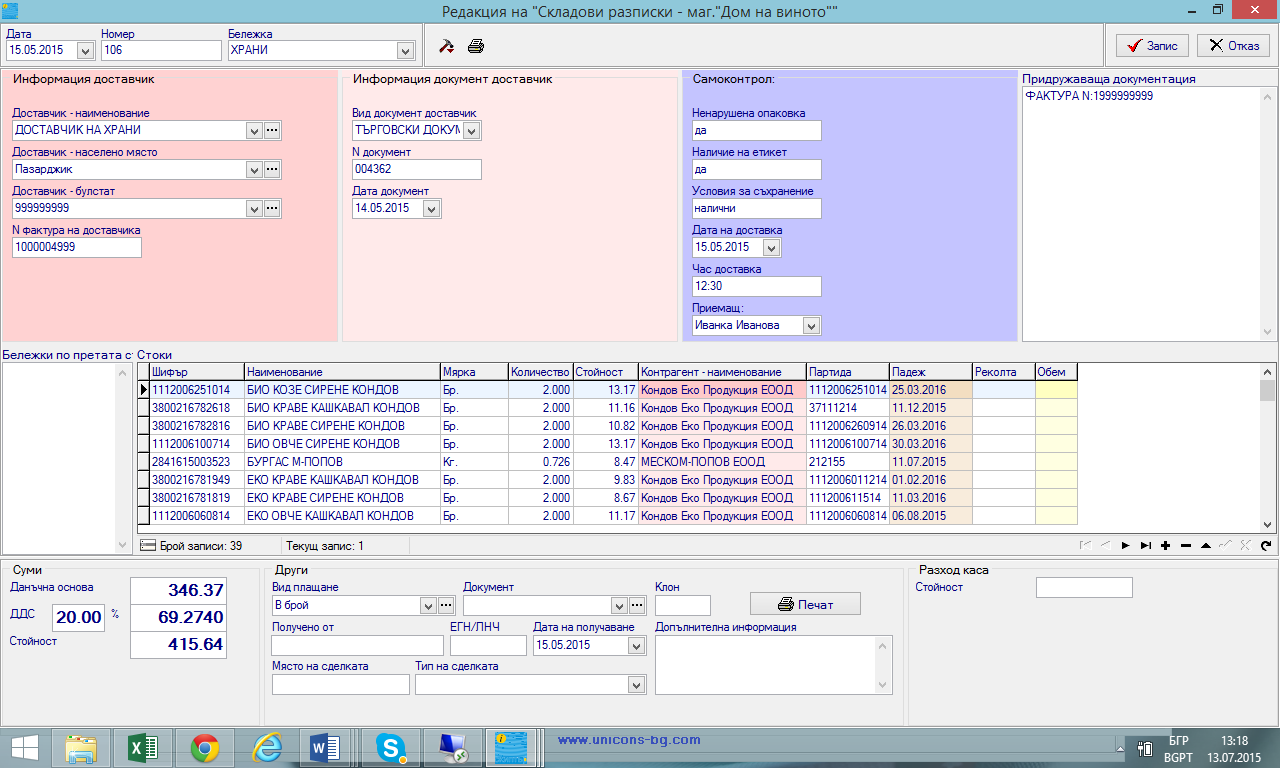Click the Печат print button

coord(805,604)
